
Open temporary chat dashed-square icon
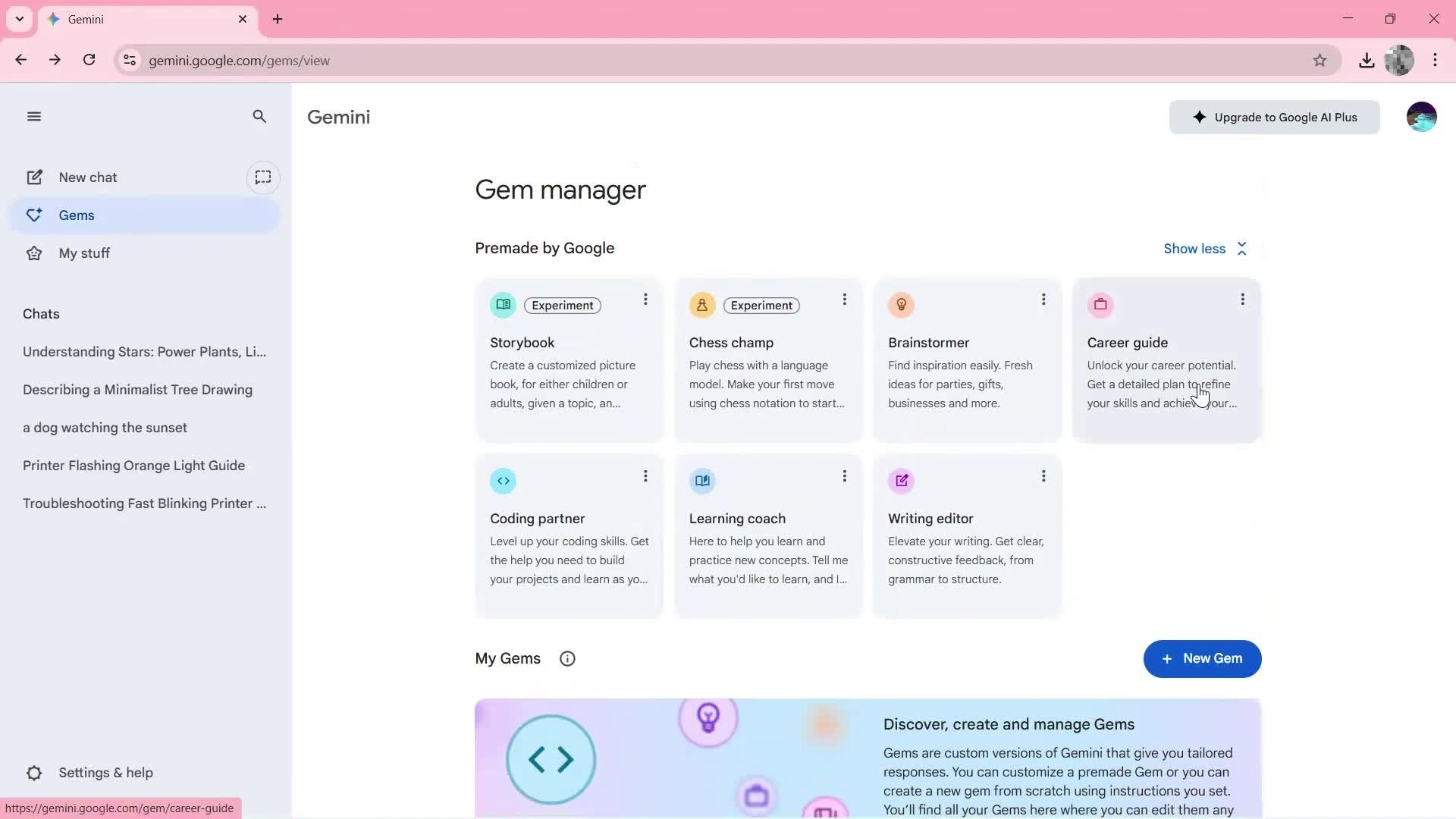(263, 177)
